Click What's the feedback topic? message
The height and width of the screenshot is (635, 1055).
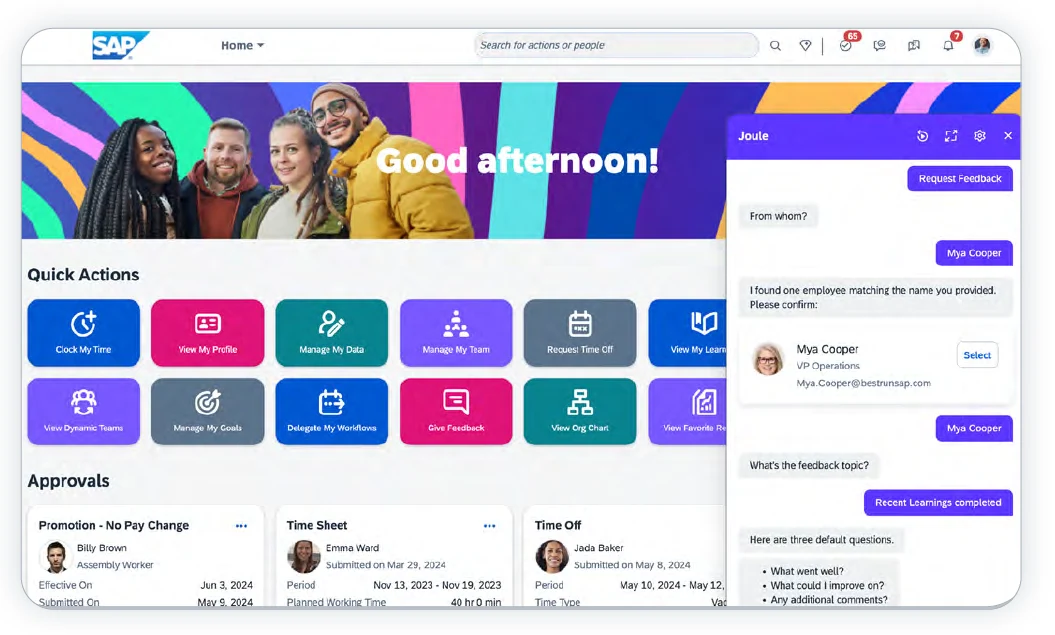[809, 465]
